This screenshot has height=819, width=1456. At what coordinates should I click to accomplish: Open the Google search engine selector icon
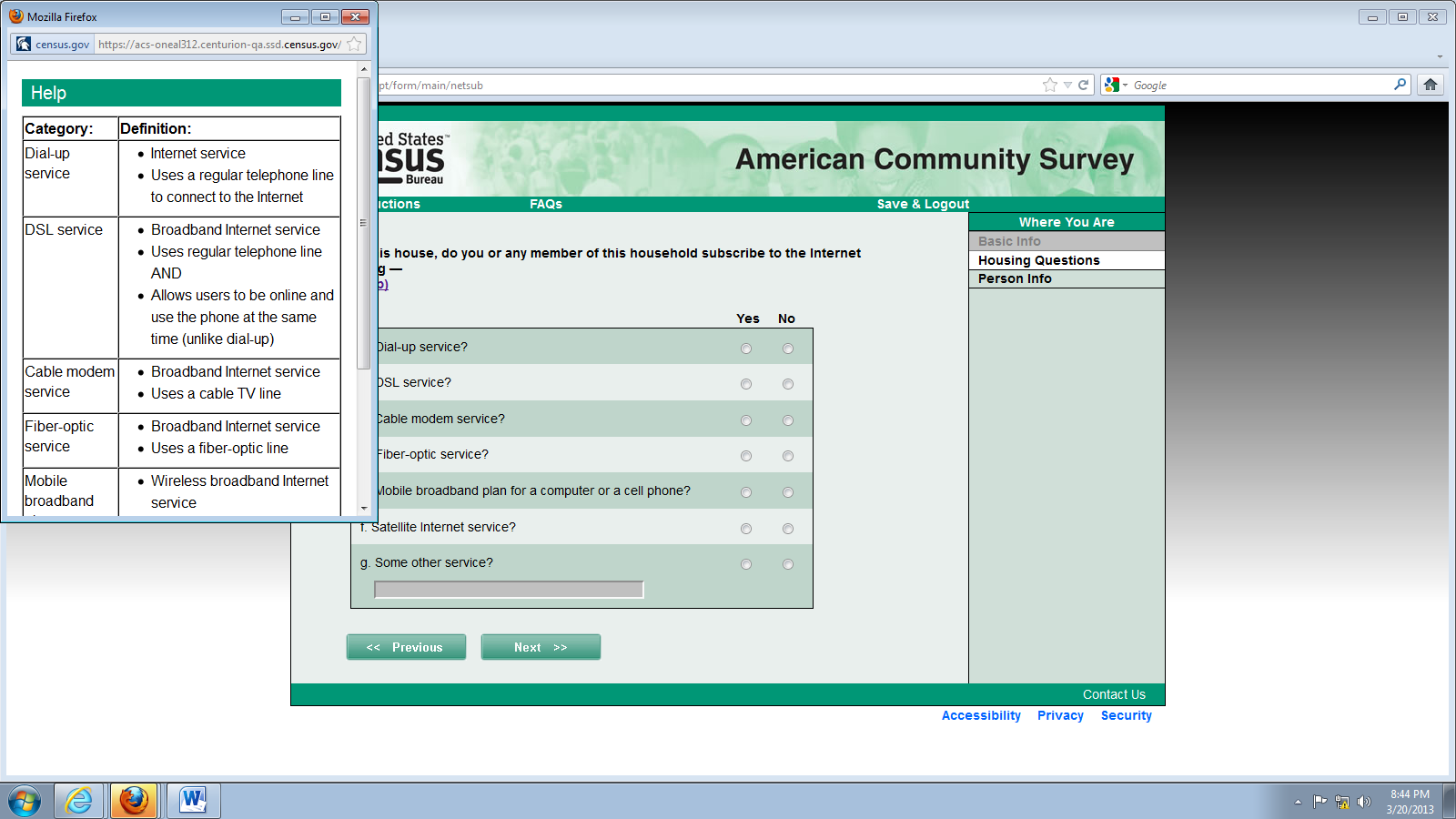coord(1111,85)
